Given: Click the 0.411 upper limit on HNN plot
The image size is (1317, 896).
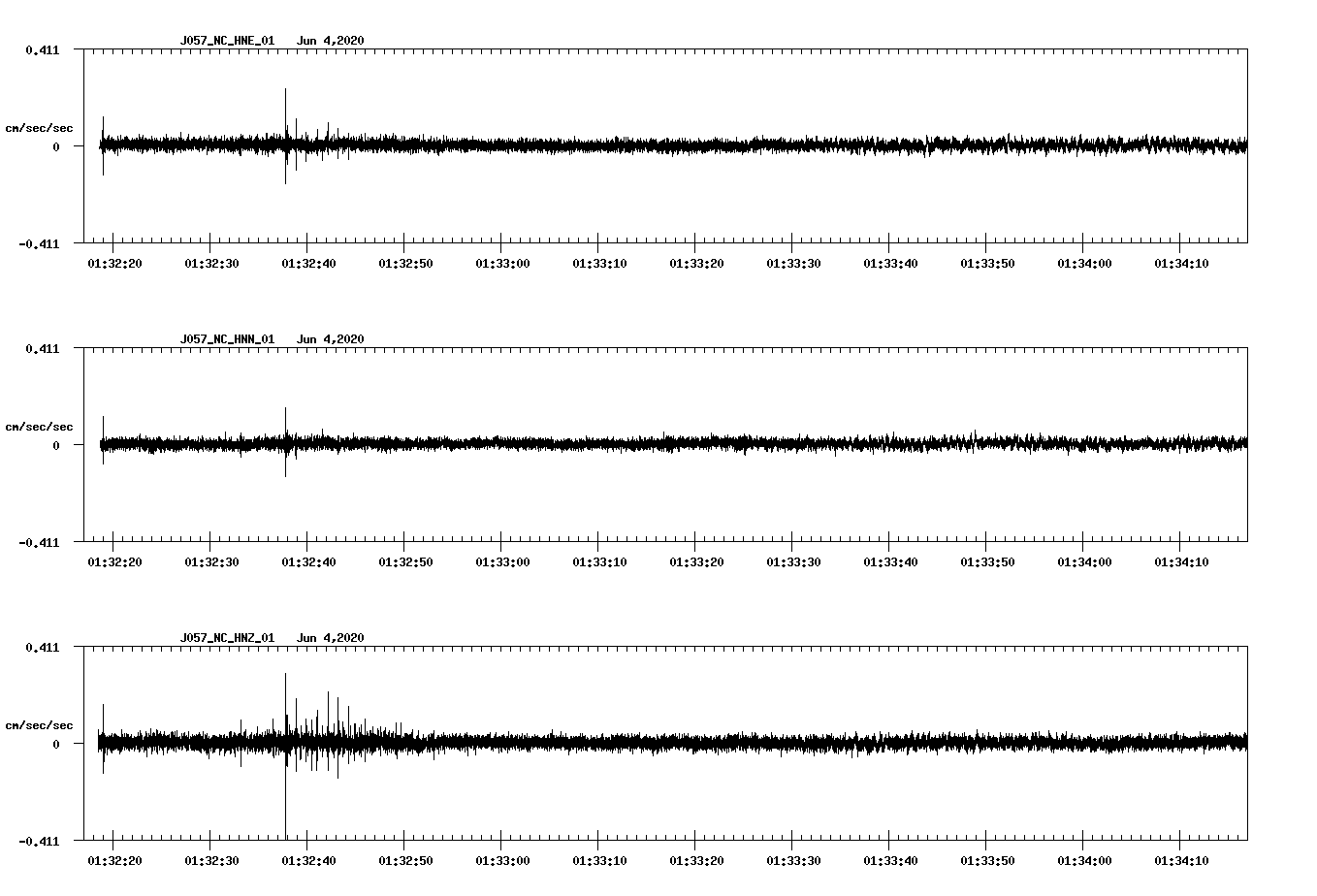Looking at the screenshot, I should pyautogui.click(x=43, y=349).
